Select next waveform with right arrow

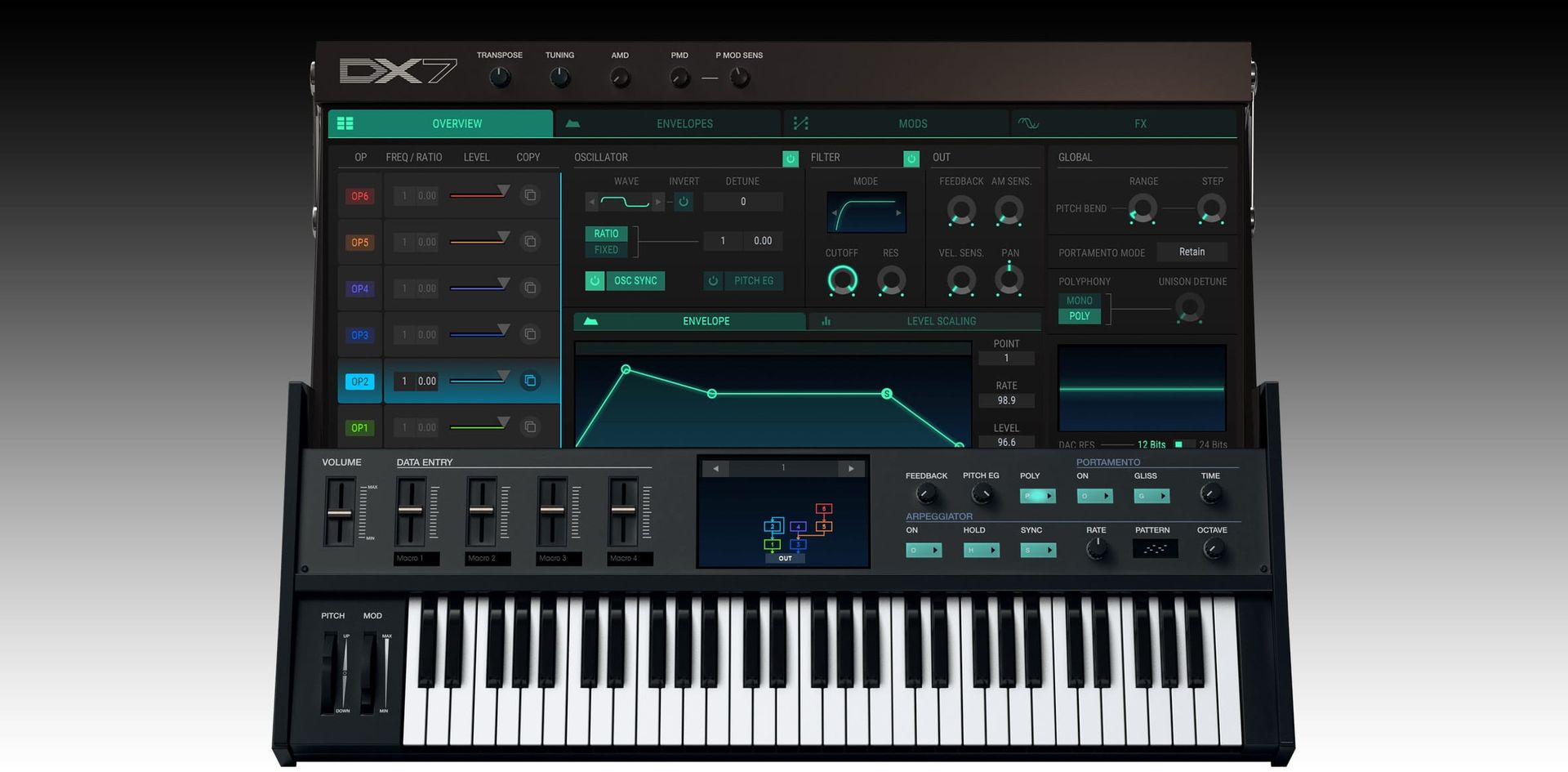(x=658, y=202)
